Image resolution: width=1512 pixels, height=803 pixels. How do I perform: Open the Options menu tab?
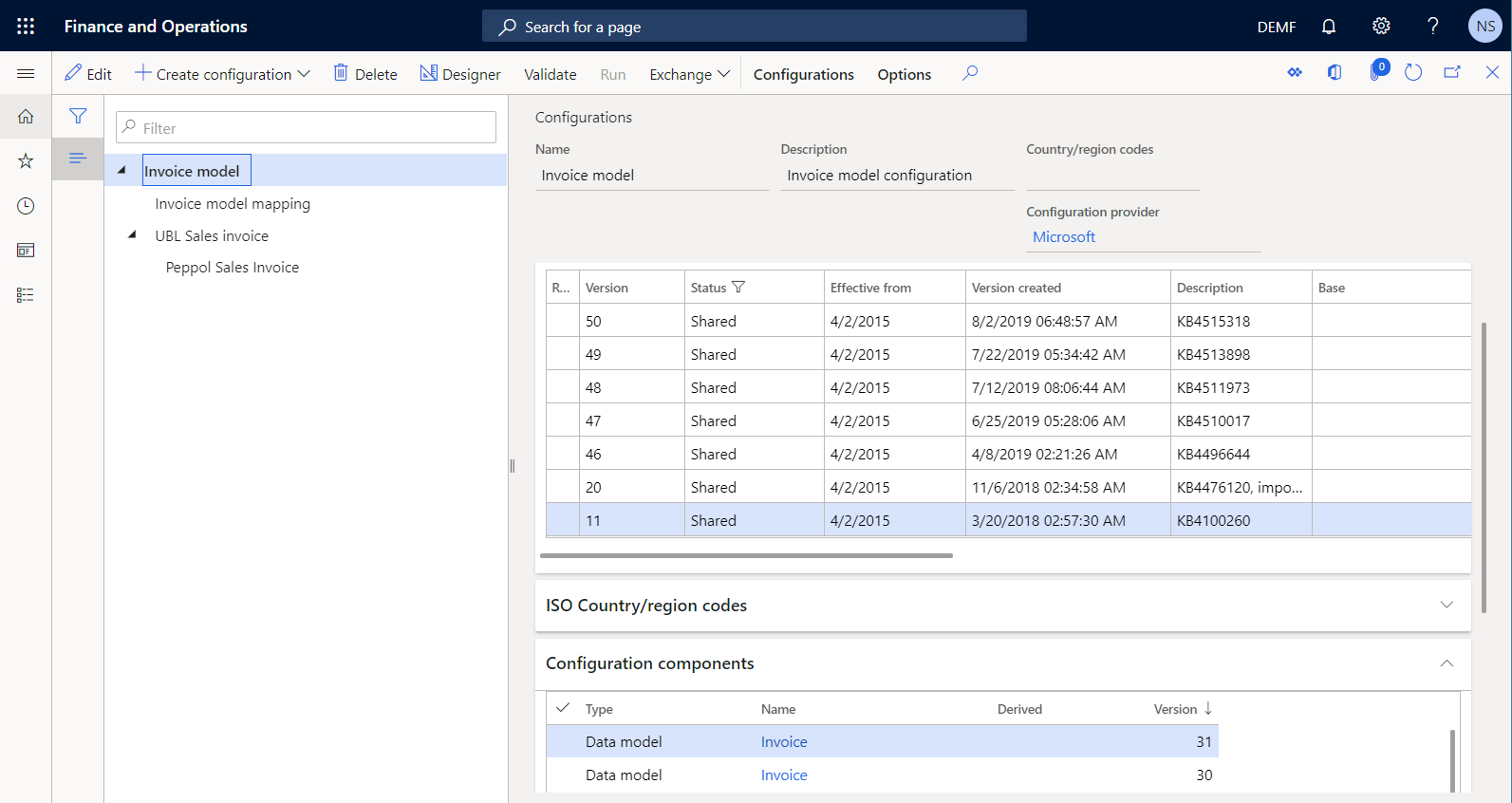(x=904, y=74)
